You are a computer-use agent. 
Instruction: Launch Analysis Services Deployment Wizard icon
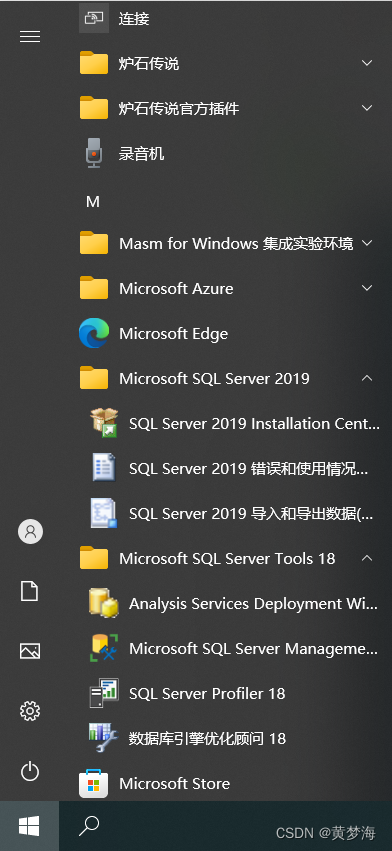[x=104, y=603]
